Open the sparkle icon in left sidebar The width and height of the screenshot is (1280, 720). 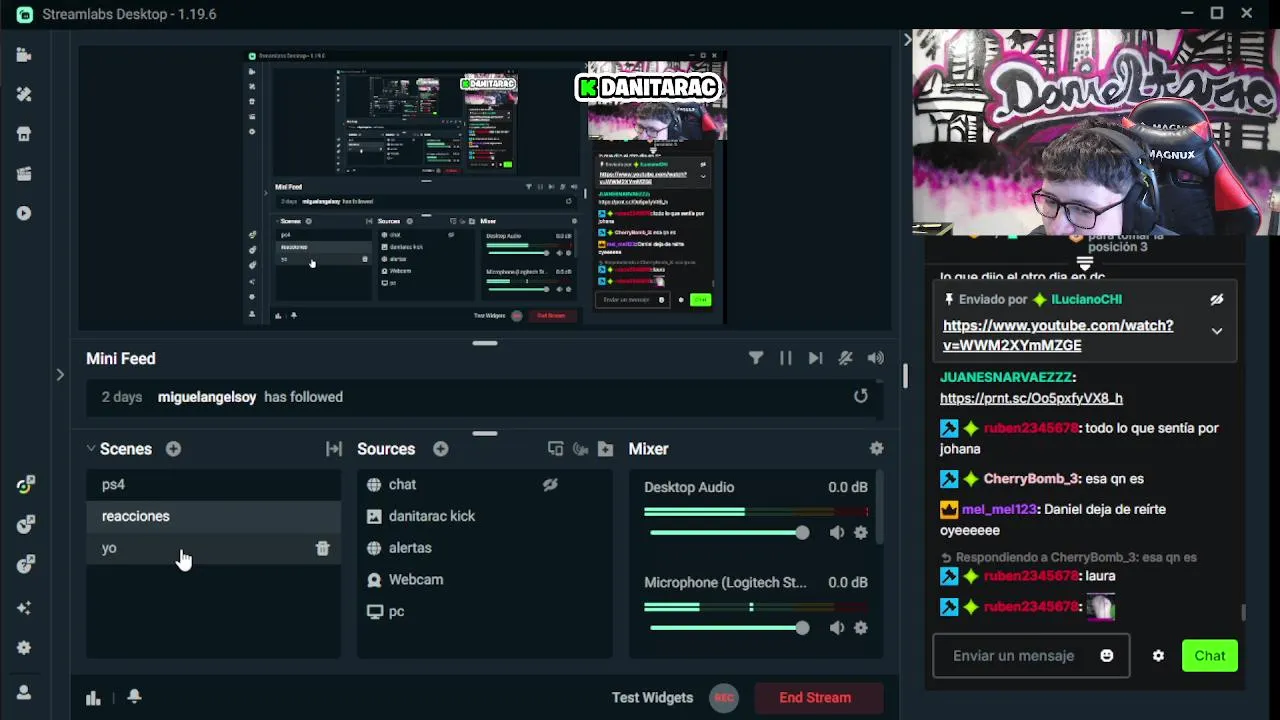coord(24,608)
